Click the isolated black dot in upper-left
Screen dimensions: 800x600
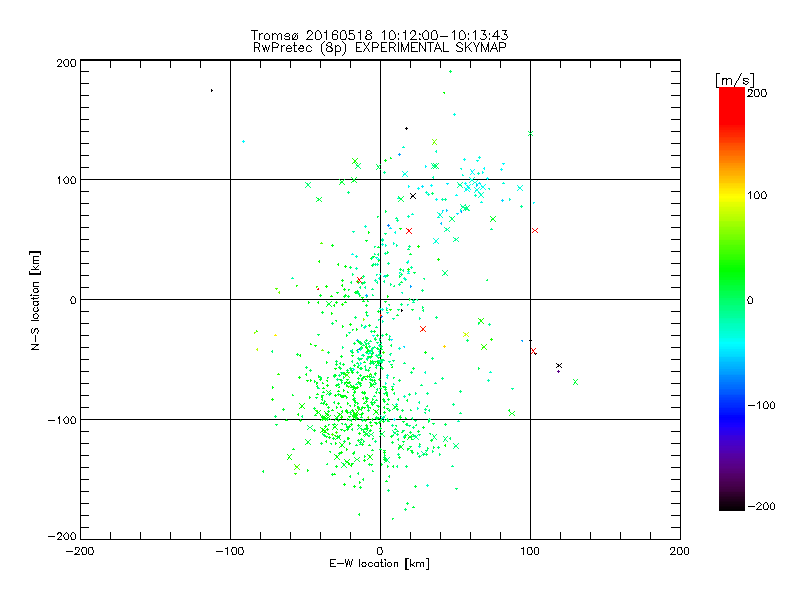pyautogui.click(x=212, y=90)
